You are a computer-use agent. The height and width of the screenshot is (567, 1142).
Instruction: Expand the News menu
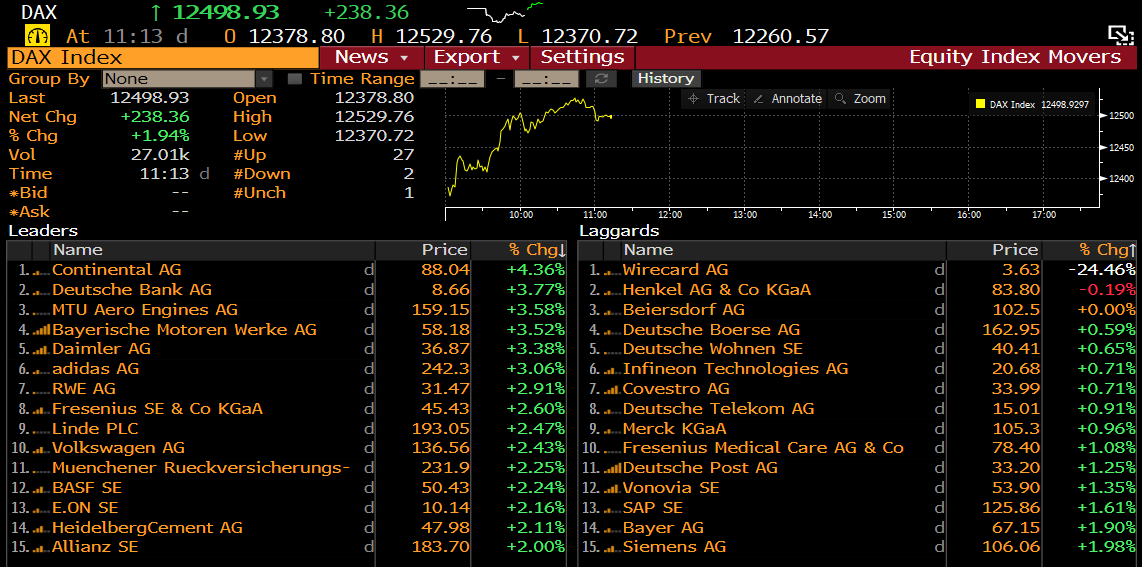371,57
